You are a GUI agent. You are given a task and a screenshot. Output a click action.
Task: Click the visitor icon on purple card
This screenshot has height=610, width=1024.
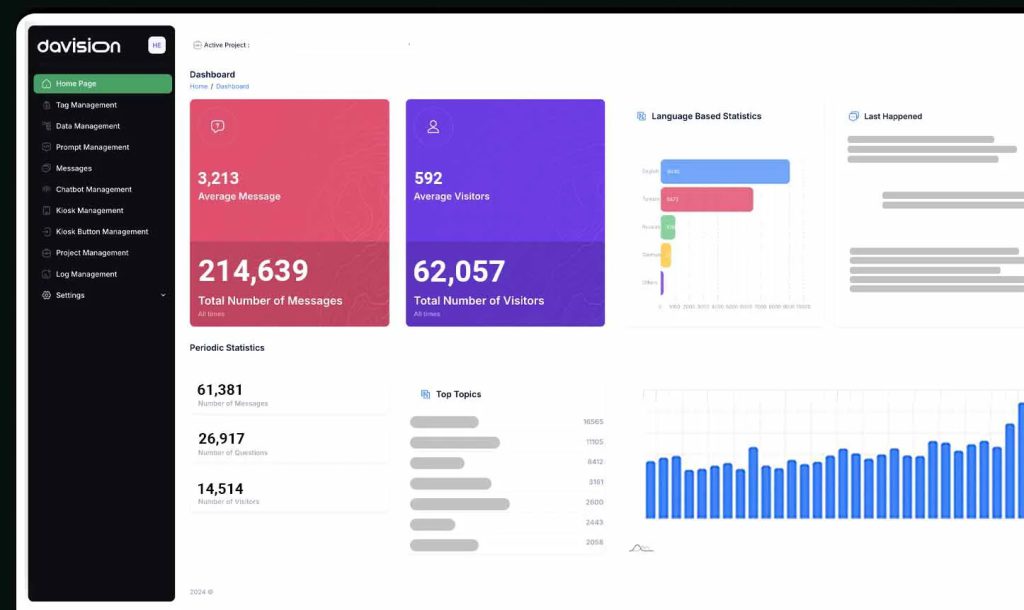(x=433, y=126)
